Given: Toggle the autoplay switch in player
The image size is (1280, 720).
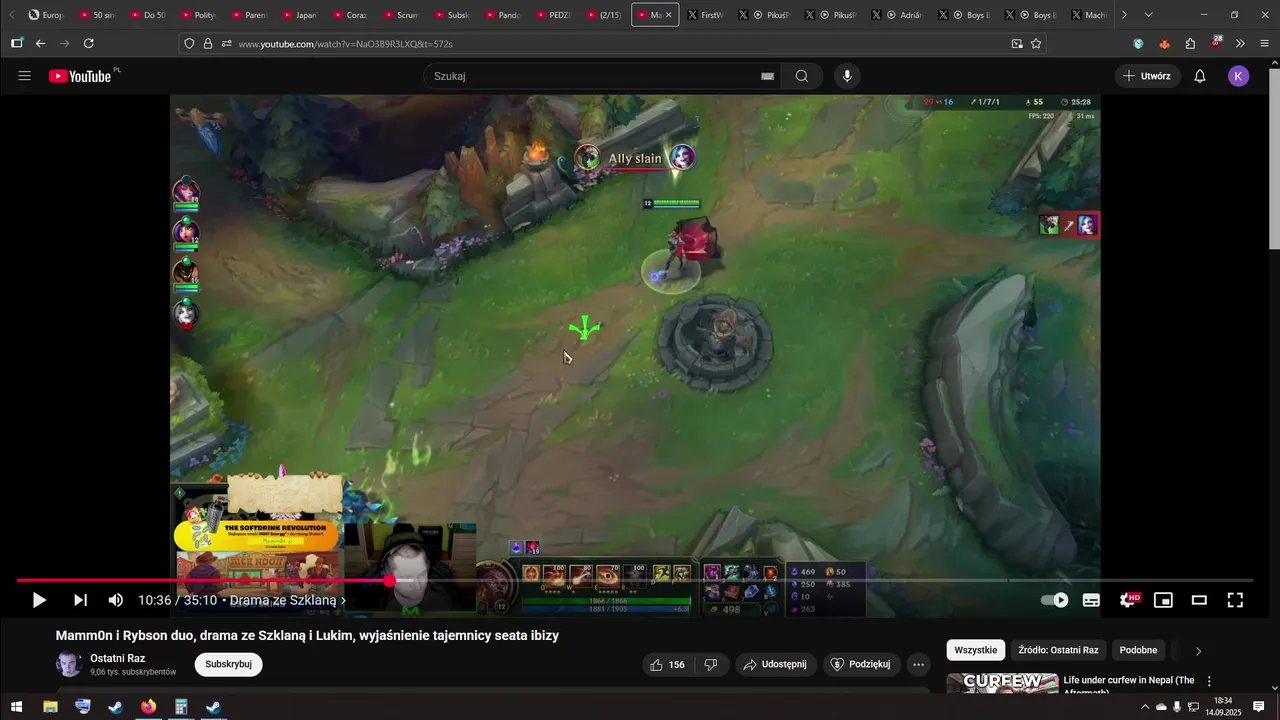Looking at the screenshot, I should (x=1055, y=600).
